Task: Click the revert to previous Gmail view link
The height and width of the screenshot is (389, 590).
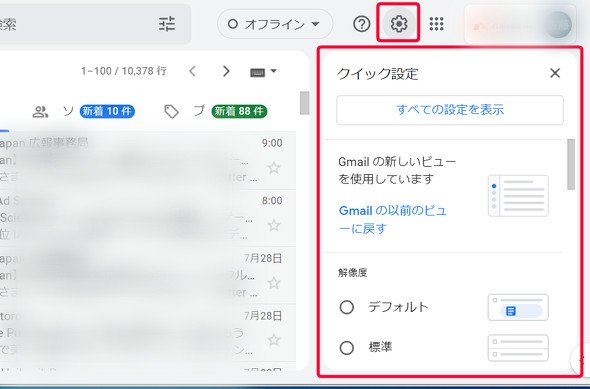Action: pyautogui.click(x=393, y=219)
